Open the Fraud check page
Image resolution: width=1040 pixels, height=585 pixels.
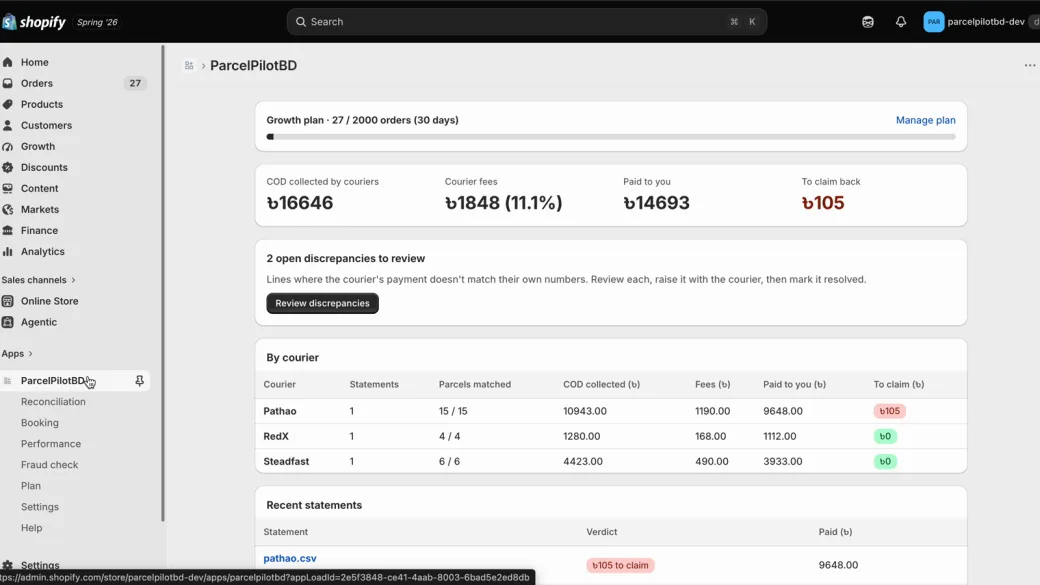[x=50, y=465]
